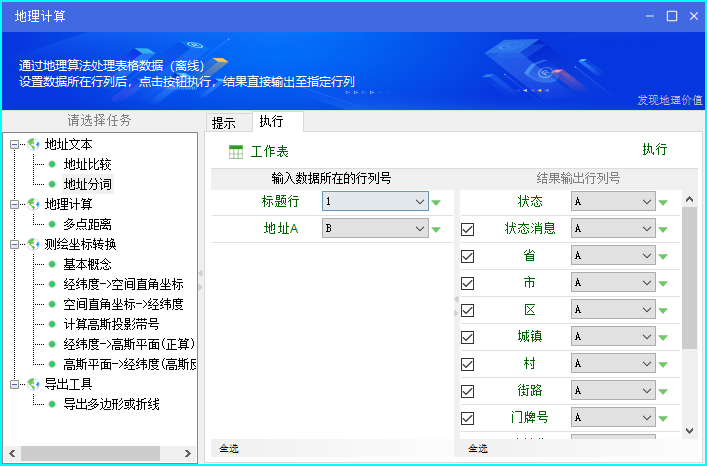The width and height of the screenshot is (707, 466).
Task: Select 经纬度->空间直角坐标 task
Action: point(124,284)
